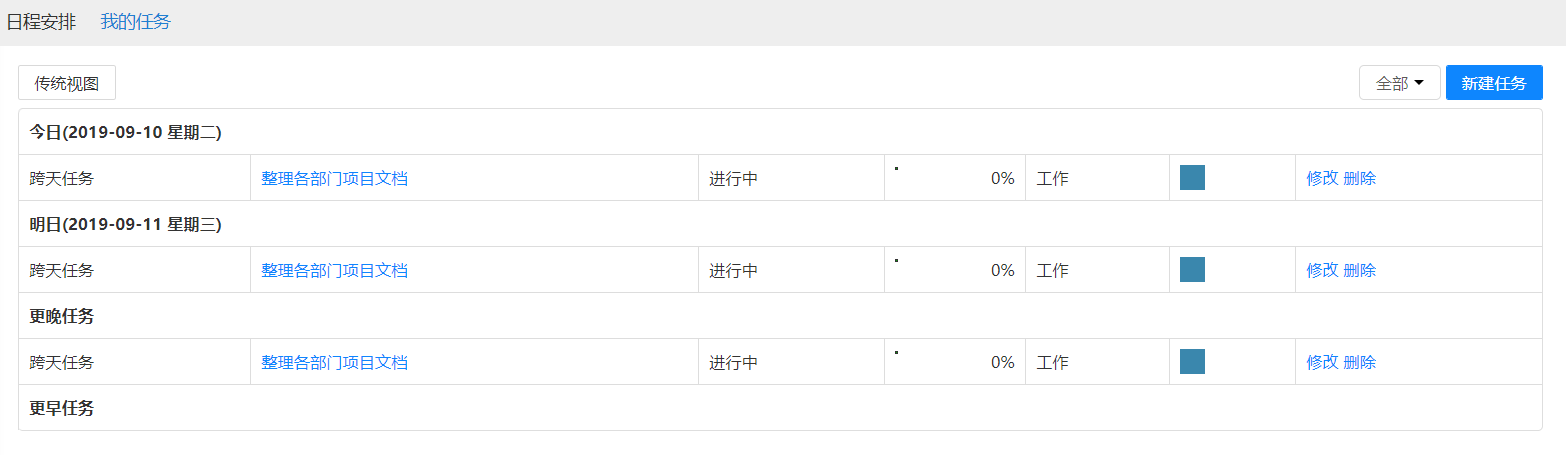
Task: Open tomorrow's 整理各部门项目文档 task link
Action: (334, 270)
